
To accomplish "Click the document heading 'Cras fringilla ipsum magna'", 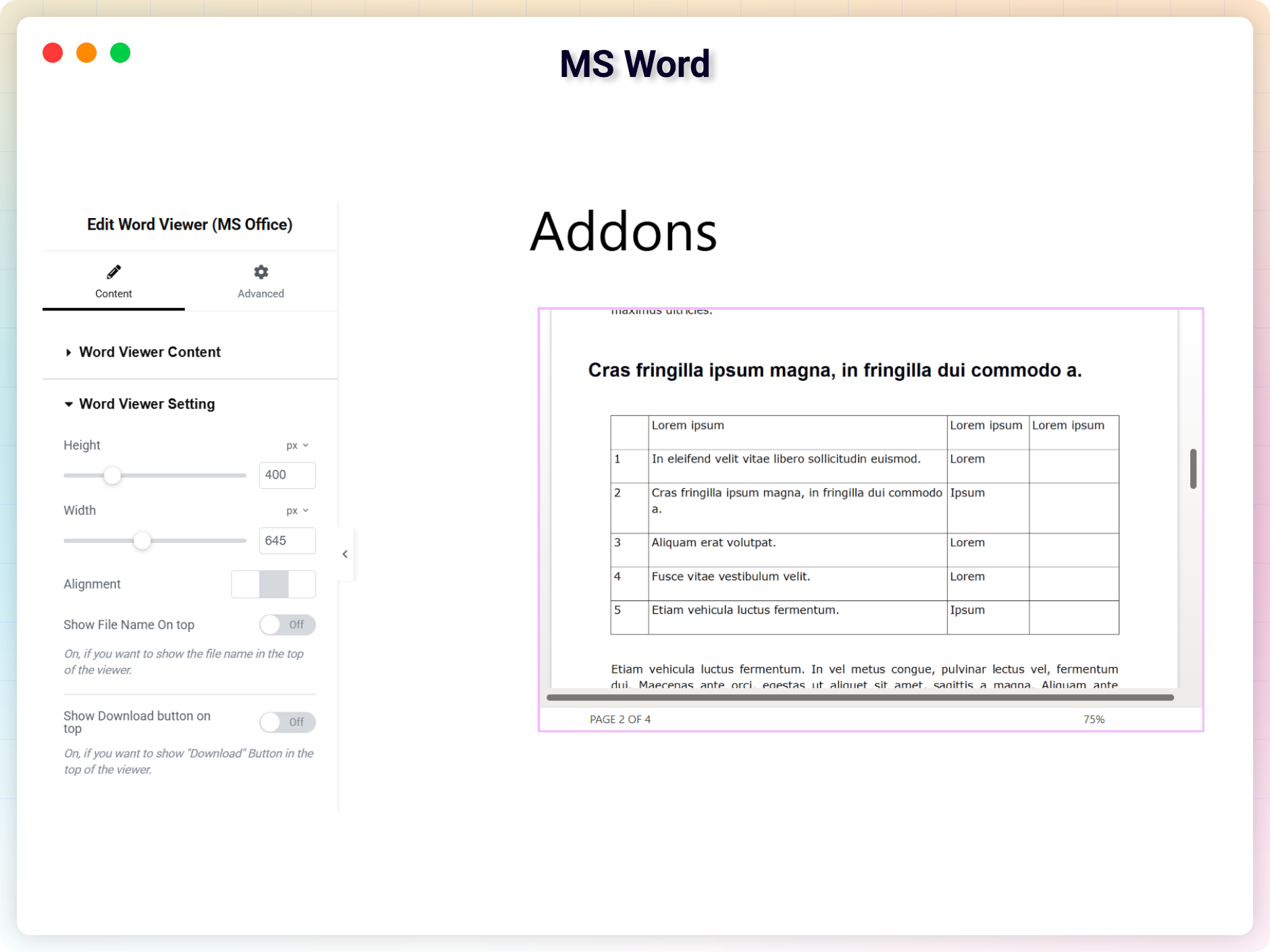I will (835, 371).
